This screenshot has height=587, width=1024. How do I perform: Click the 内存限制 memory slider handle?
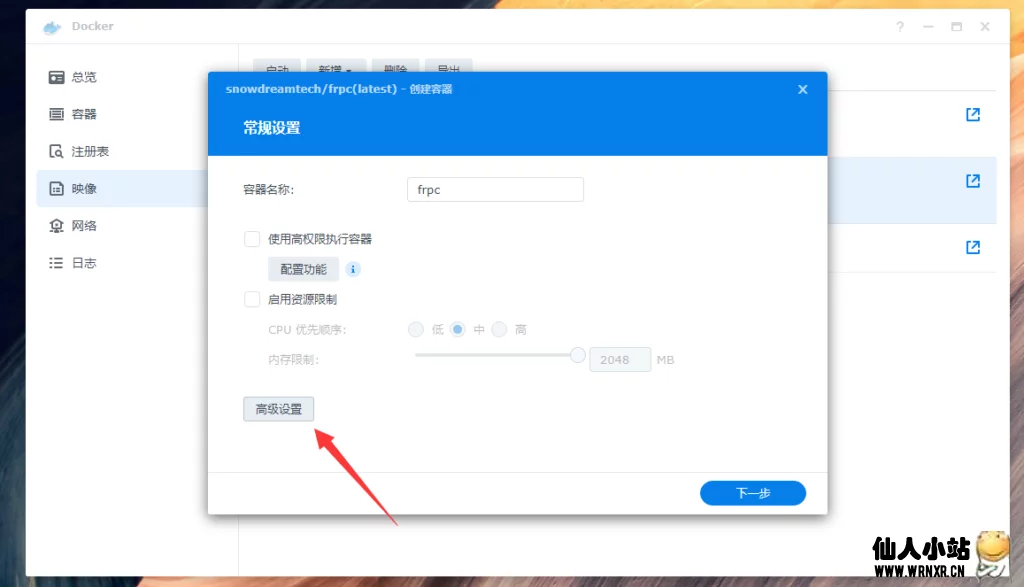[x=577, y=354]
